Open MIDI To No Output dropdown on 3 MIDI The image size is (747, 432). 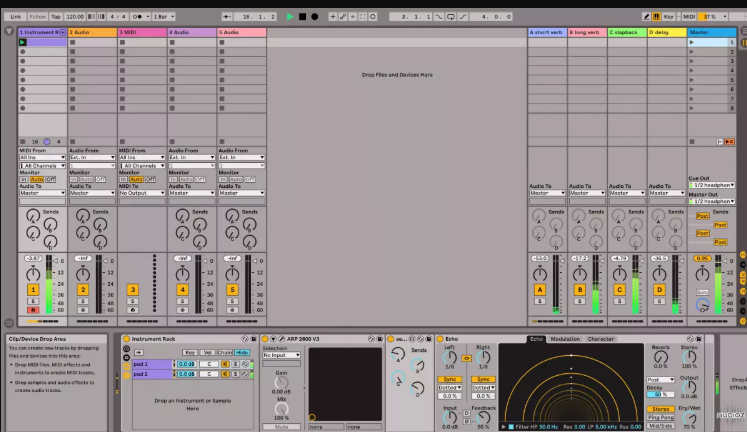pyautogui.click(x=142, y=193)
